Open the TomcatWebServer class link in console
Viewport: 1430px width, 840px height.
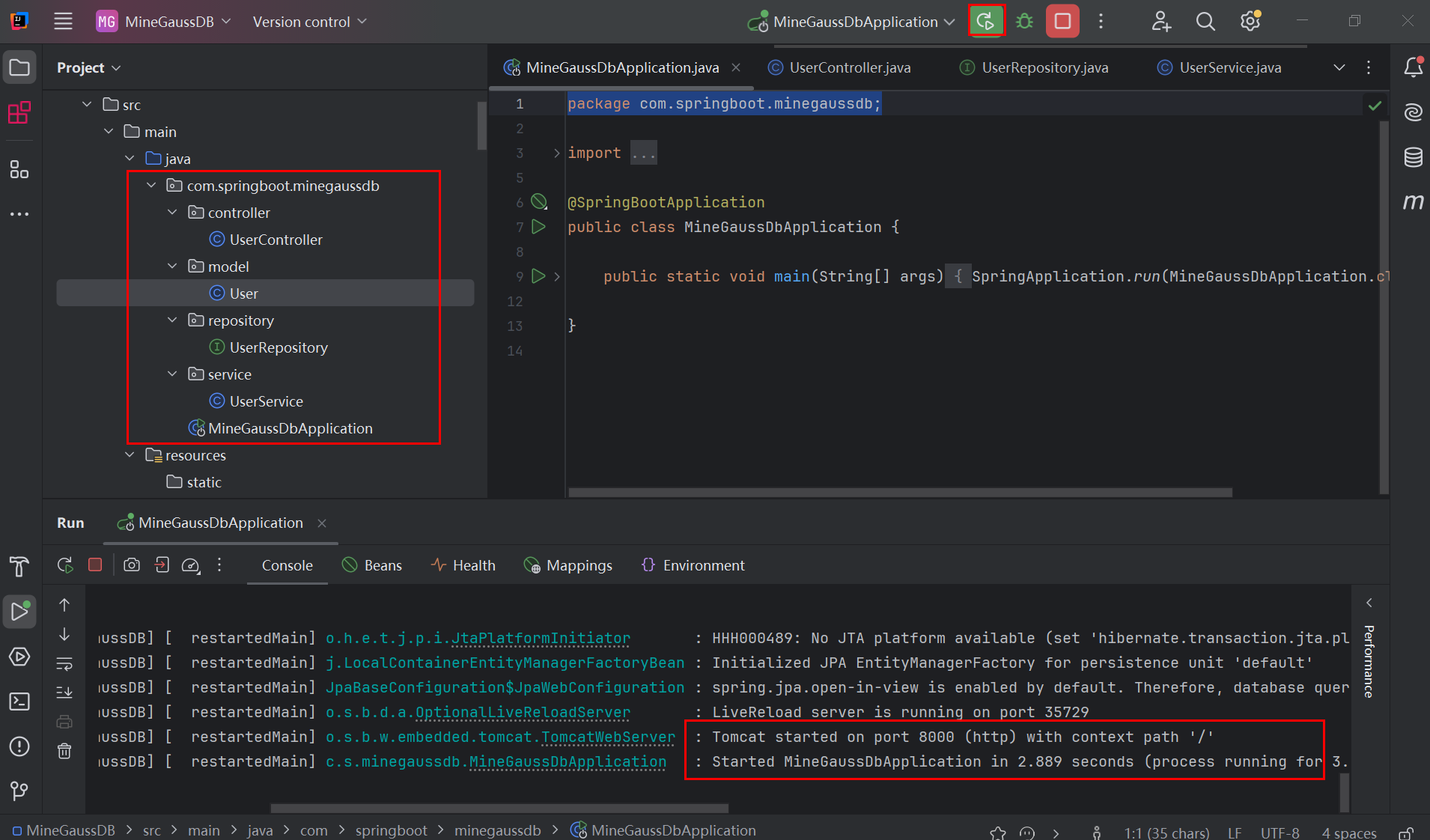coord(607,737)
